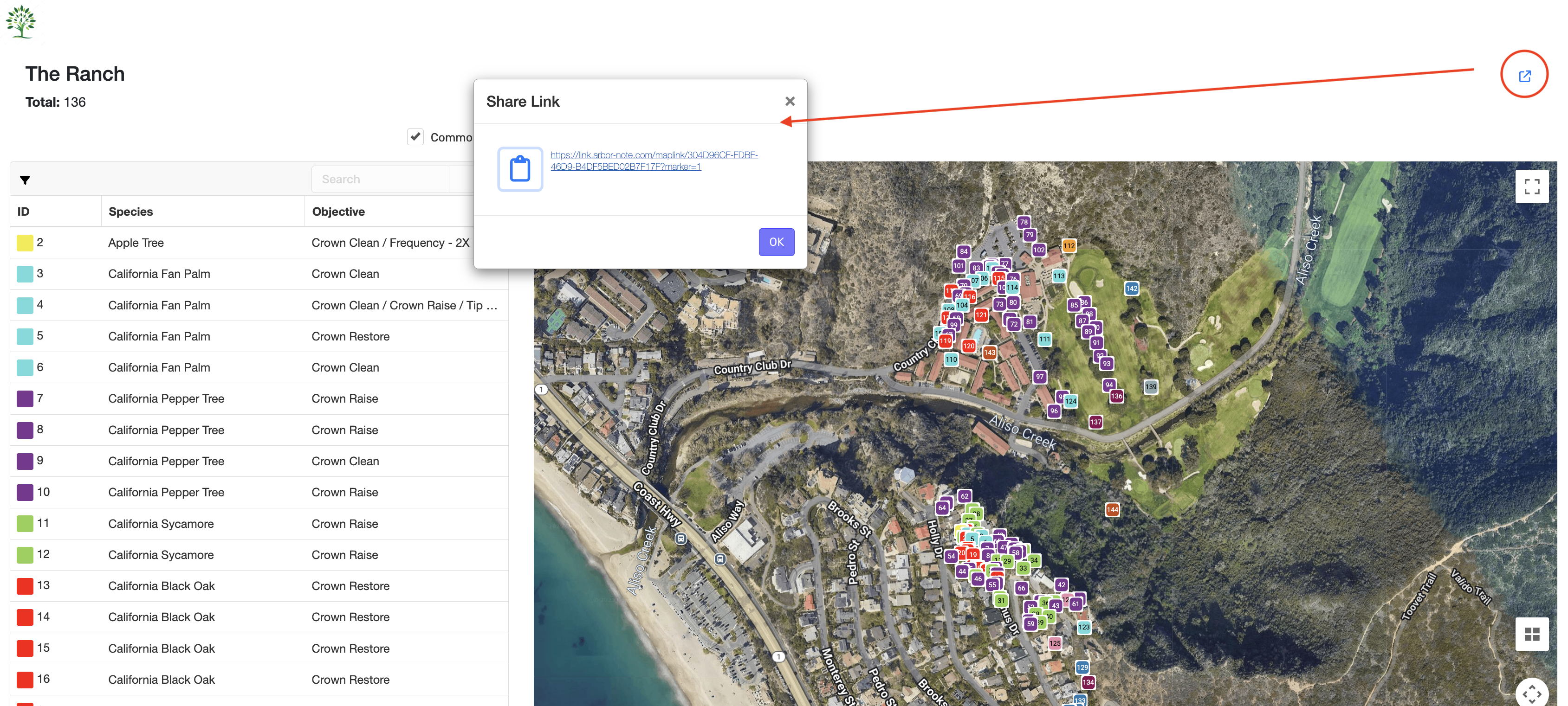Open the table filter funnel icon
The width and height of the screenshot is (1568, 706).
coord(25,180)
